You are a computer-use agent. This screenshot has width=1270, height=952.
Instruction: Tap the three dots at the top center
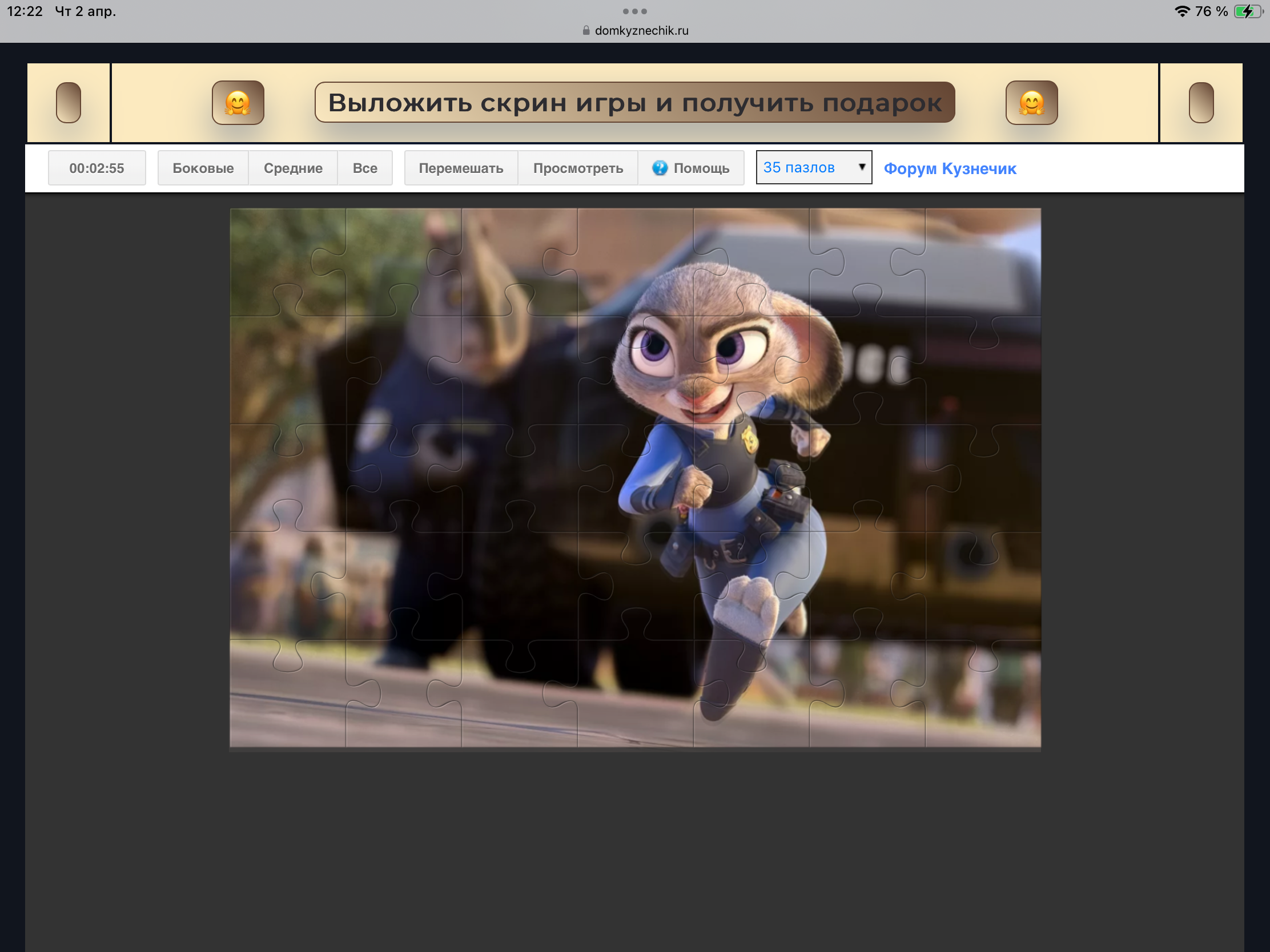634,11
